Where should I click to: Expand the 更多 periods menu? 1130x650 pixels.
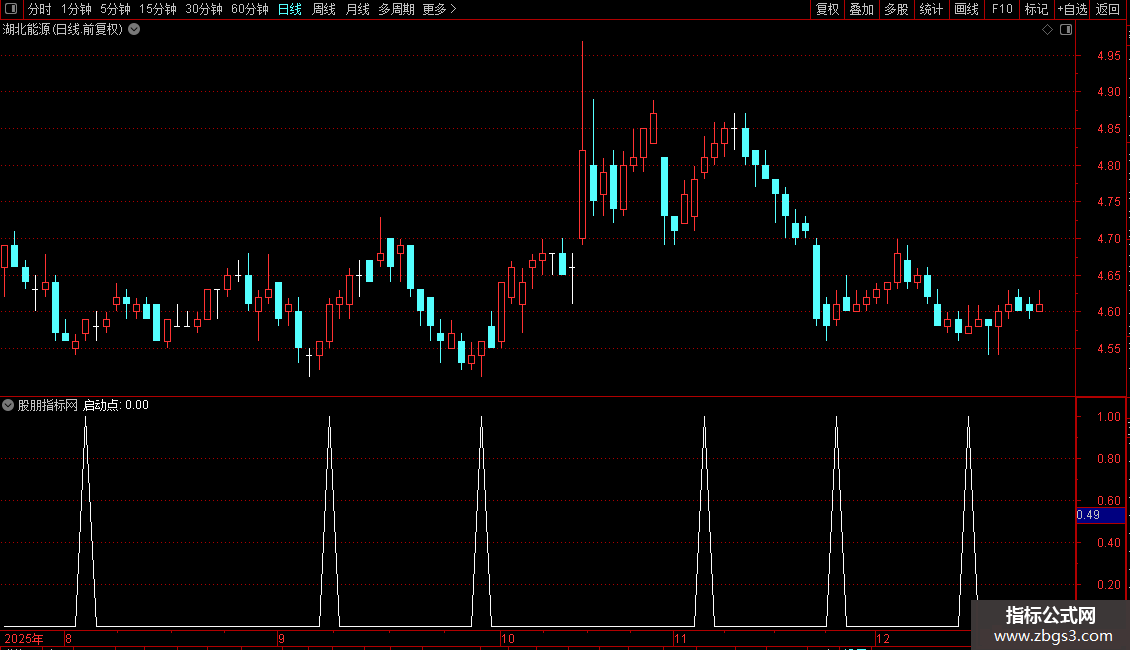point(440,9)
